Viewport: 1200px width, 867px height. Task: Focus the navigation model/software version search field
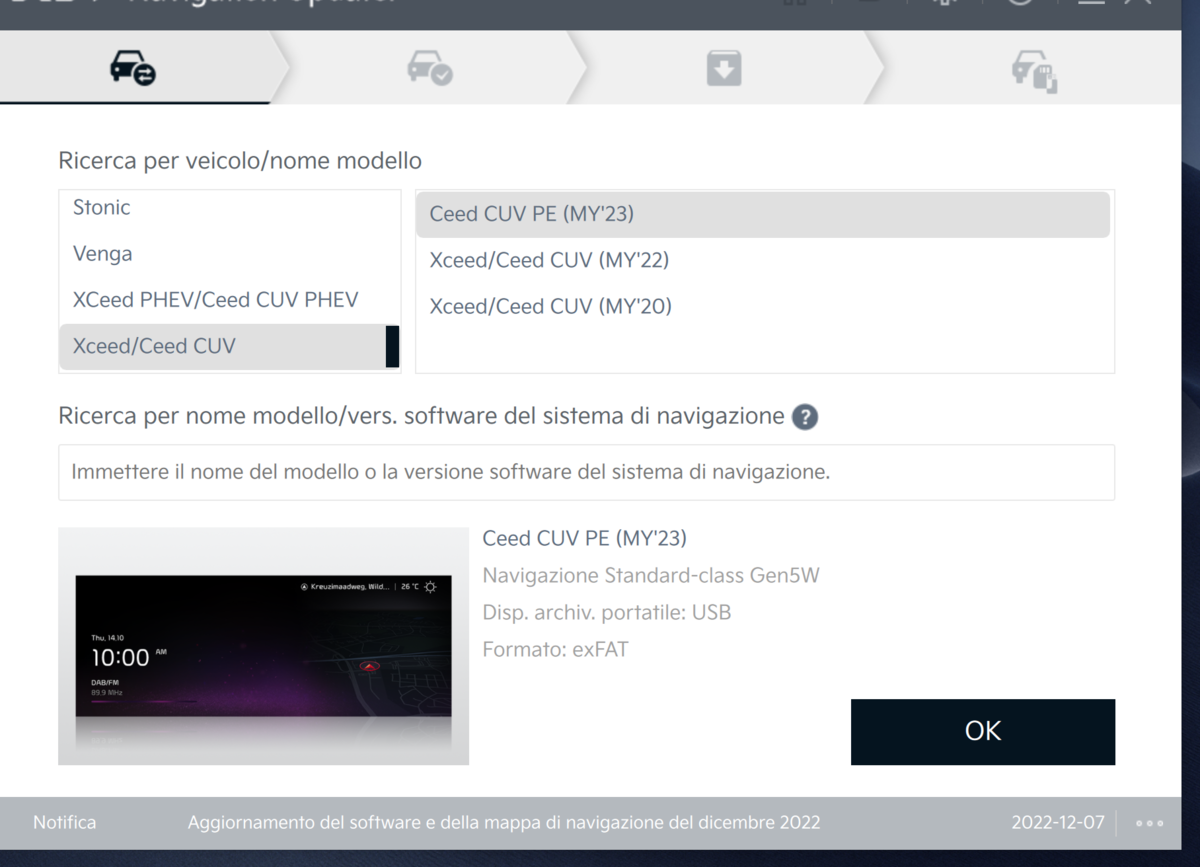(586, 472)
